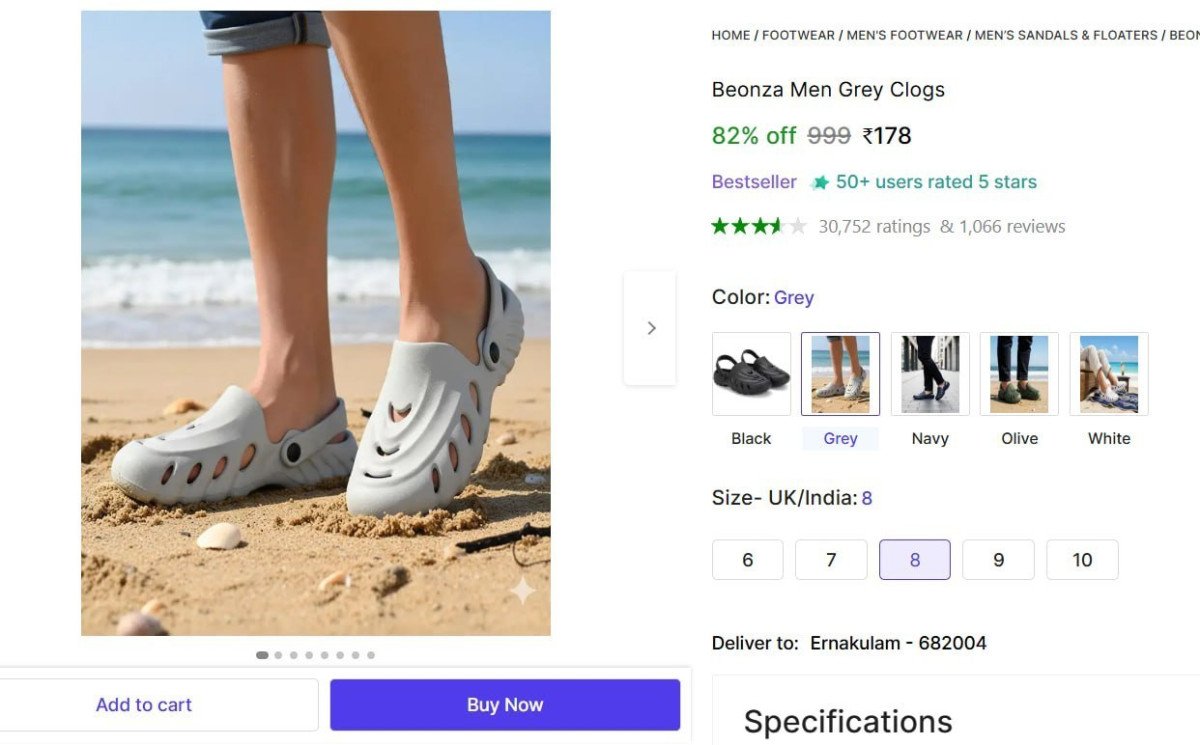Toggle the selected size 8 button
1200x745 pixels.
pyautogui.click(x=914, y=560)
